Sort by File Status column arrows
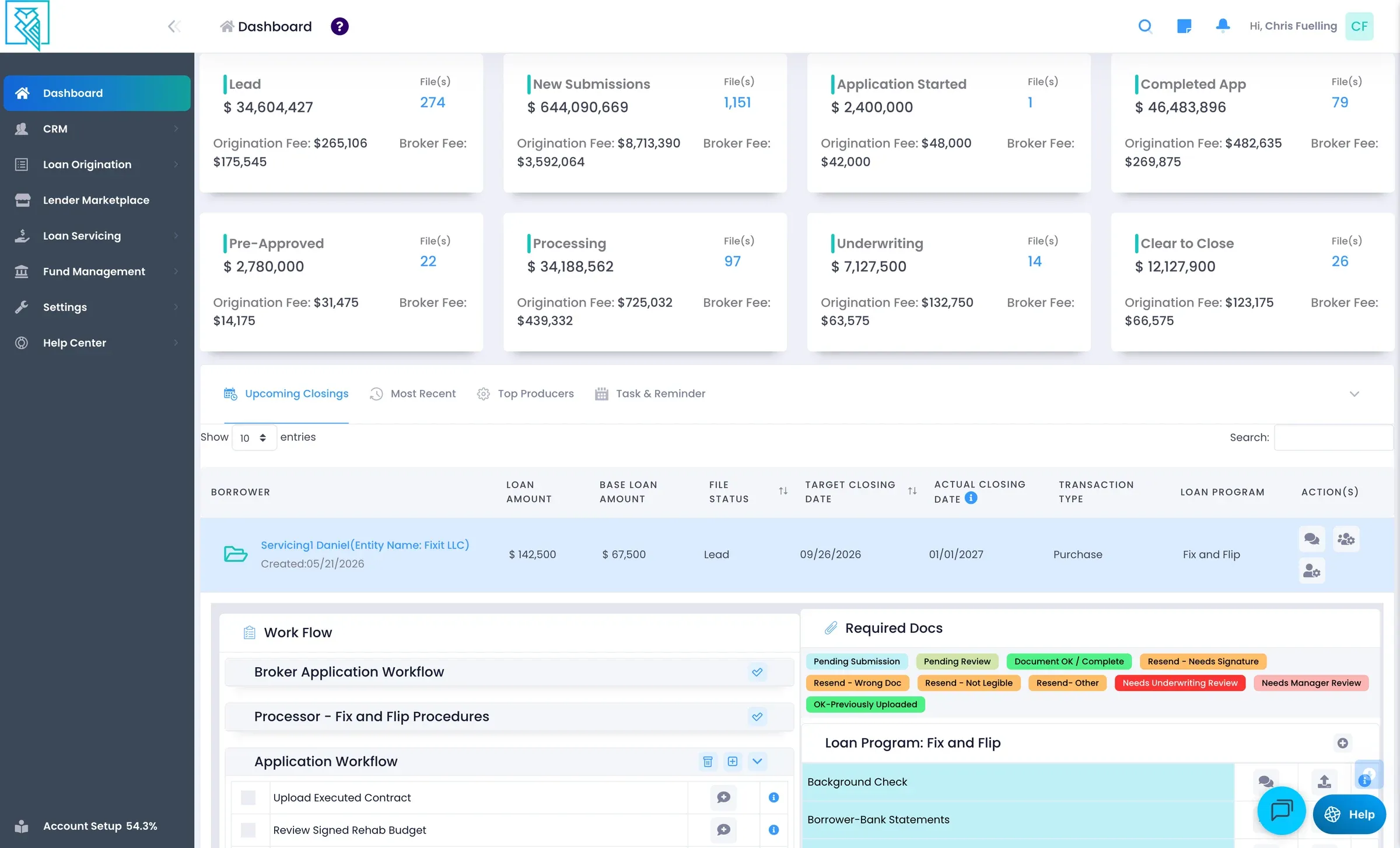The height and width of the screenshot is (848, 1400). pyautogui.click(x=783, y=491)
